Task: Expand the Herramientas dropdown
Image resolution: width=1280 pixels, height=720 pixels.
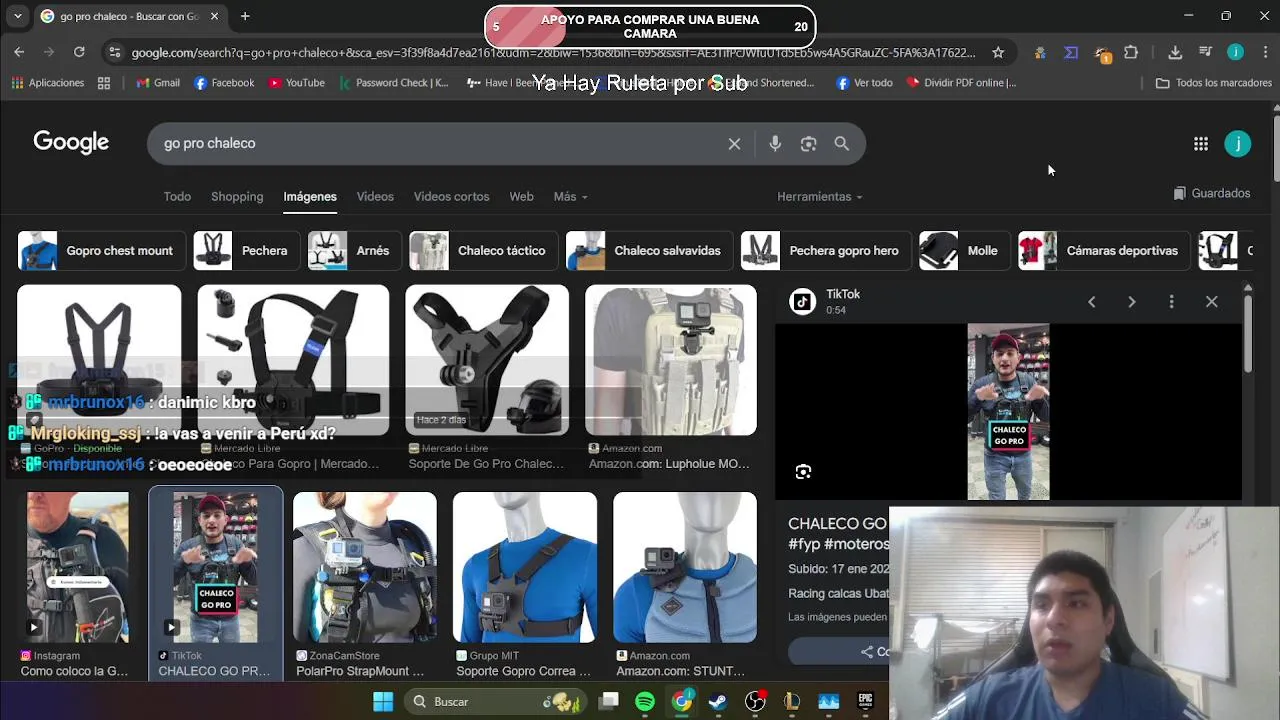Action: [x=820, y=197]
